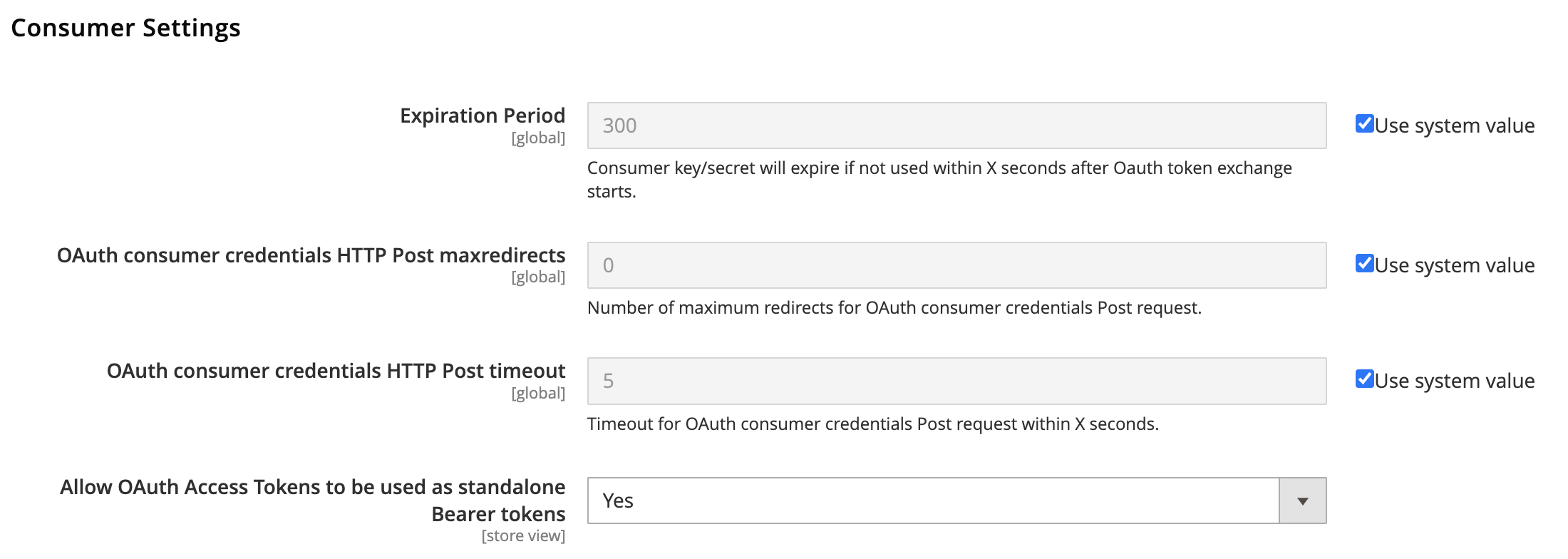The width and height of the screenshot is (1568, 559).
Task: Click the [store view] scope label
Action: [x=523, y=536]
